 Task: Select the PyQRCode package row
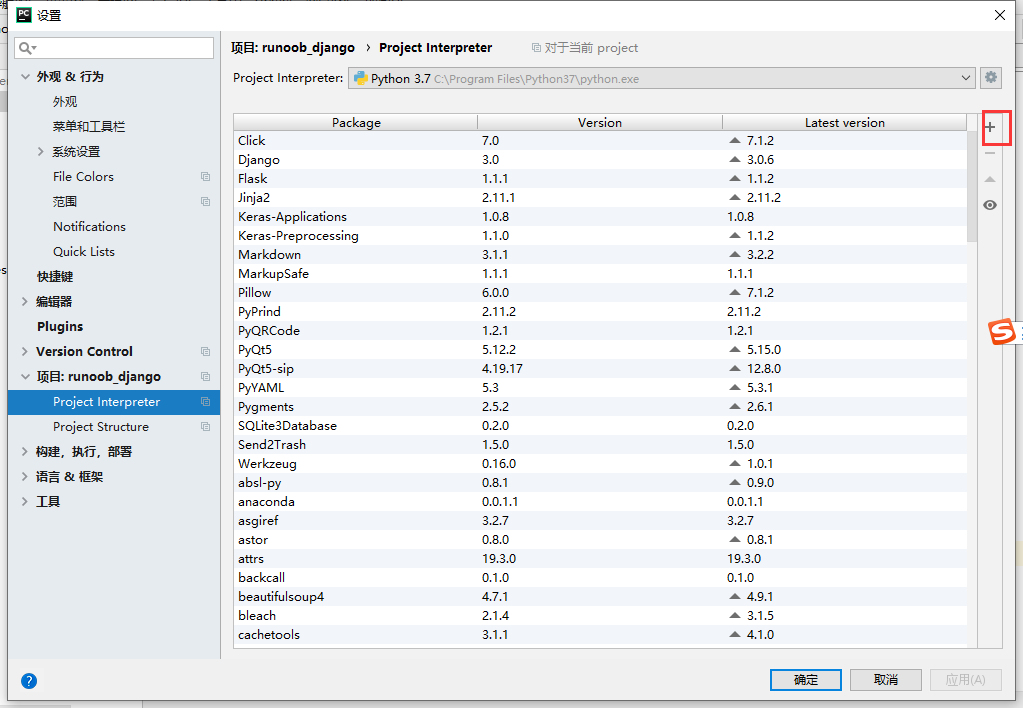(600, 330)
